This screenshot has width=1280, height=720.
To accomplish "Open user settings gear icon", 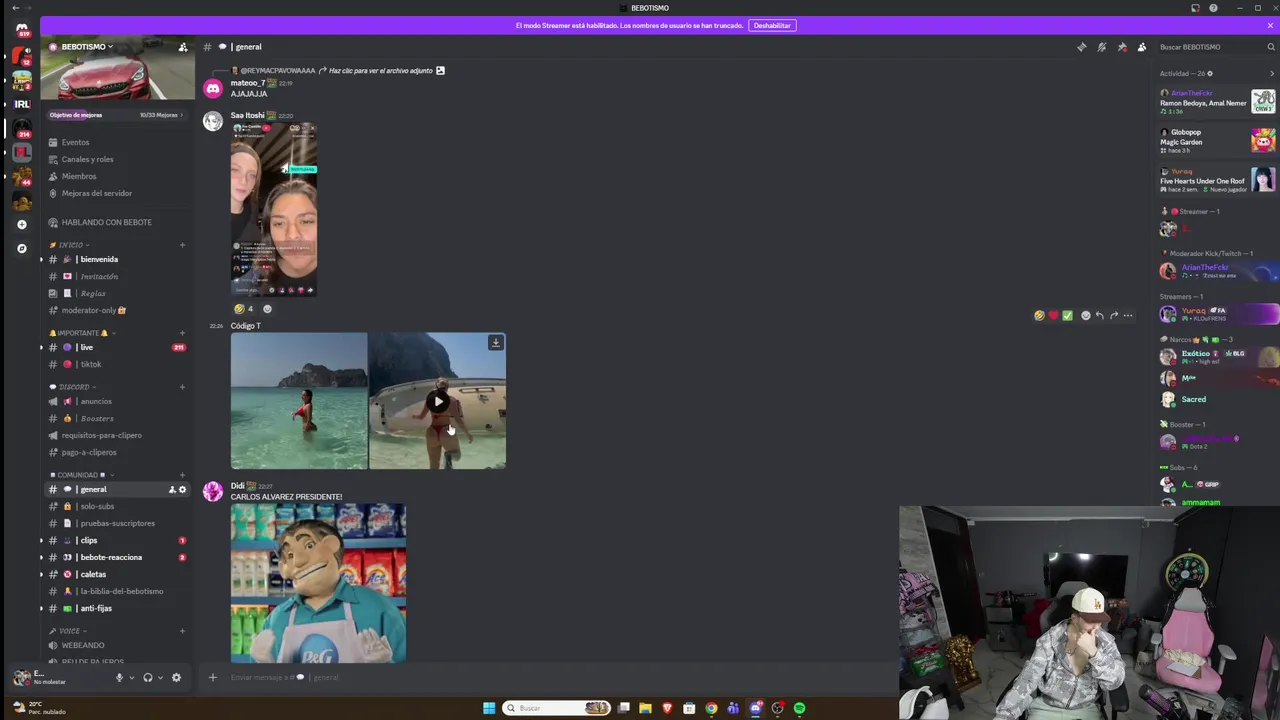I will coord(176,678).
